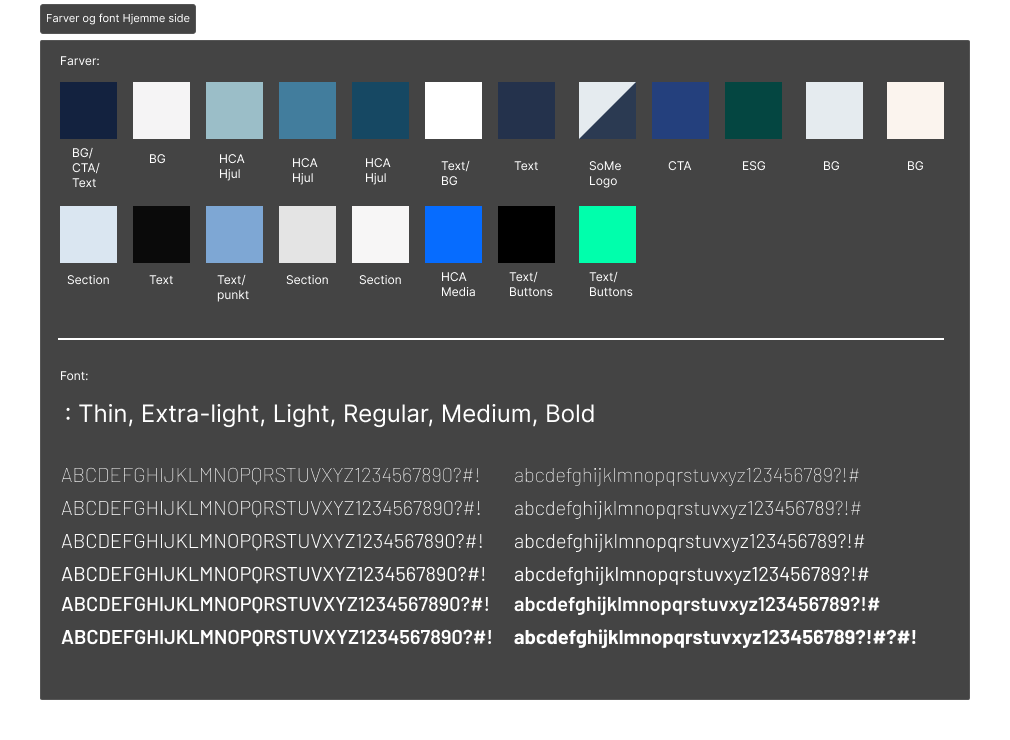
Task: Pick the off-white Section swatch
Action: point(380,234)
